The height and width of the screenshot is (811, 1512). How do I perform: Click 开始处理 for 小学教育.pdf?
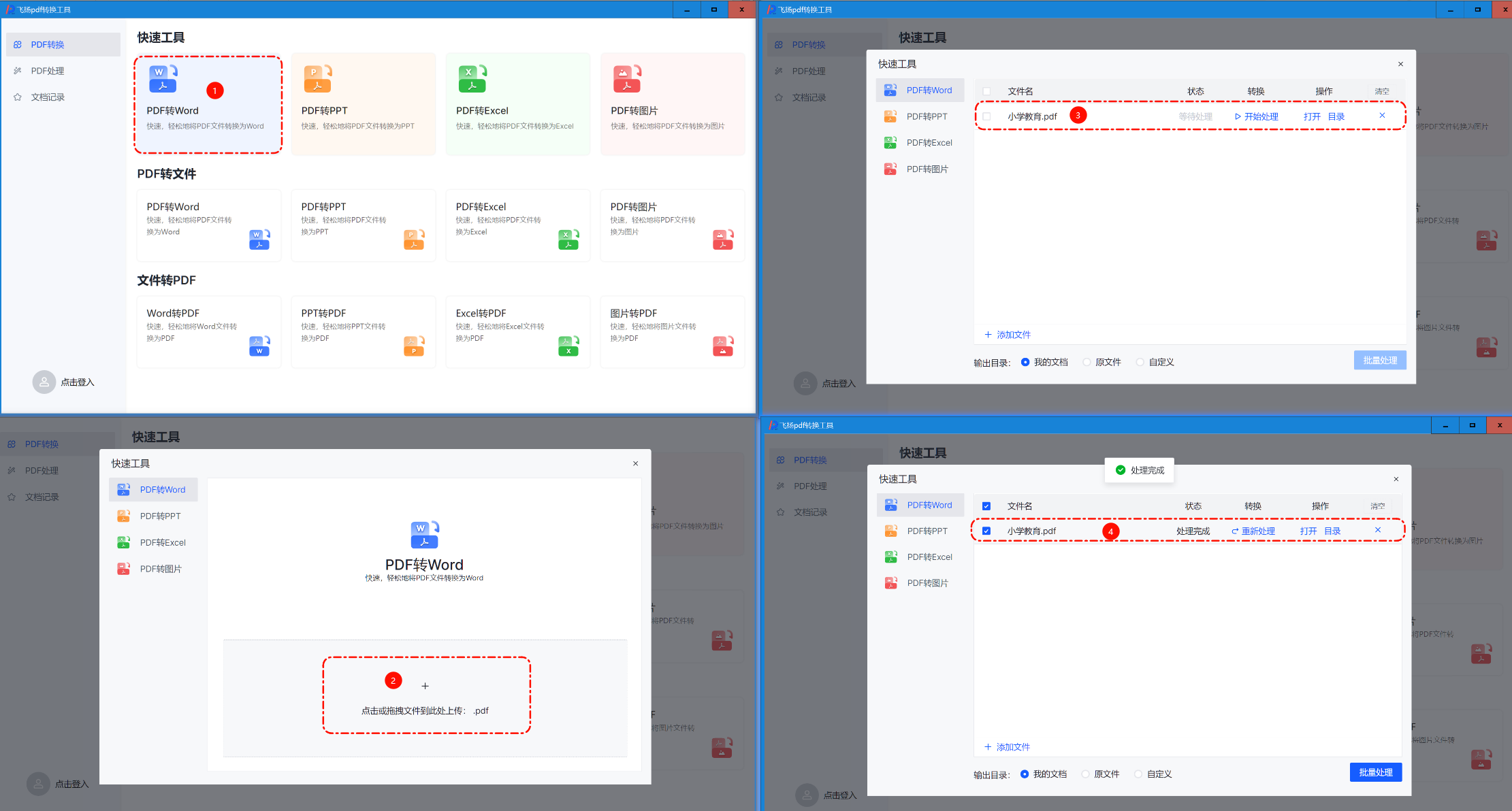[1256, 116]
